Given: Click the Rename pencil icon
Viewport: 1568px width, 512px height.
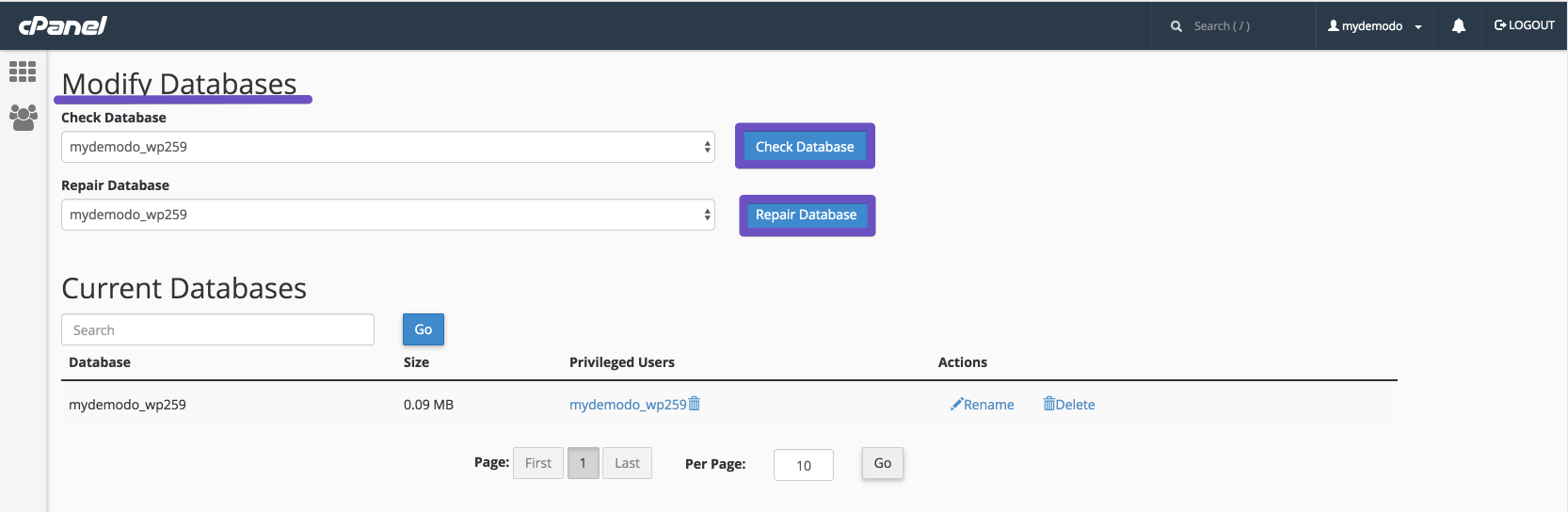Looking at the screenshot, I should 956,405.
